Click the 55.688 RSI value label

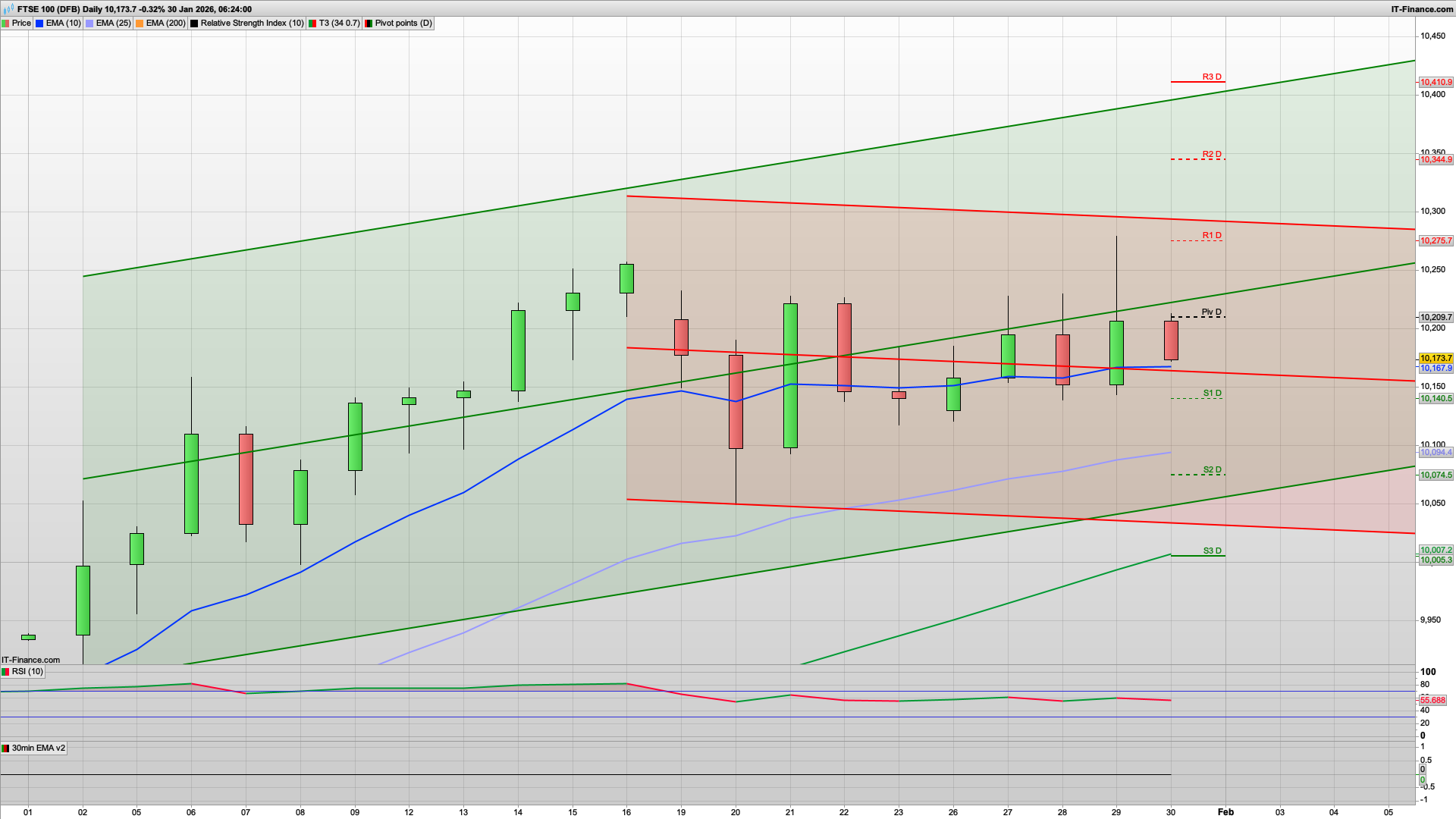pyautogui.click(x=1433, y=700)
